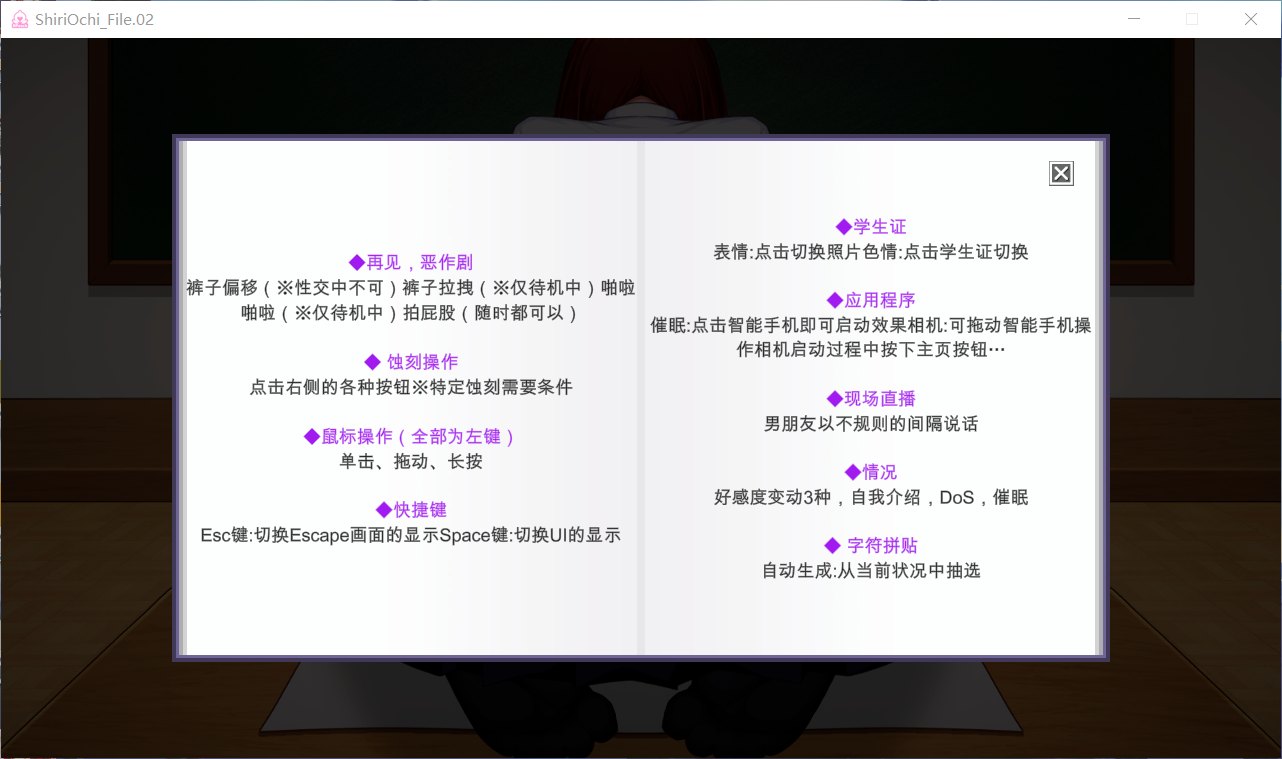The image size is (1282, 759).
Task: Select the ◆学生证 heading
Action: coord(871,226)
